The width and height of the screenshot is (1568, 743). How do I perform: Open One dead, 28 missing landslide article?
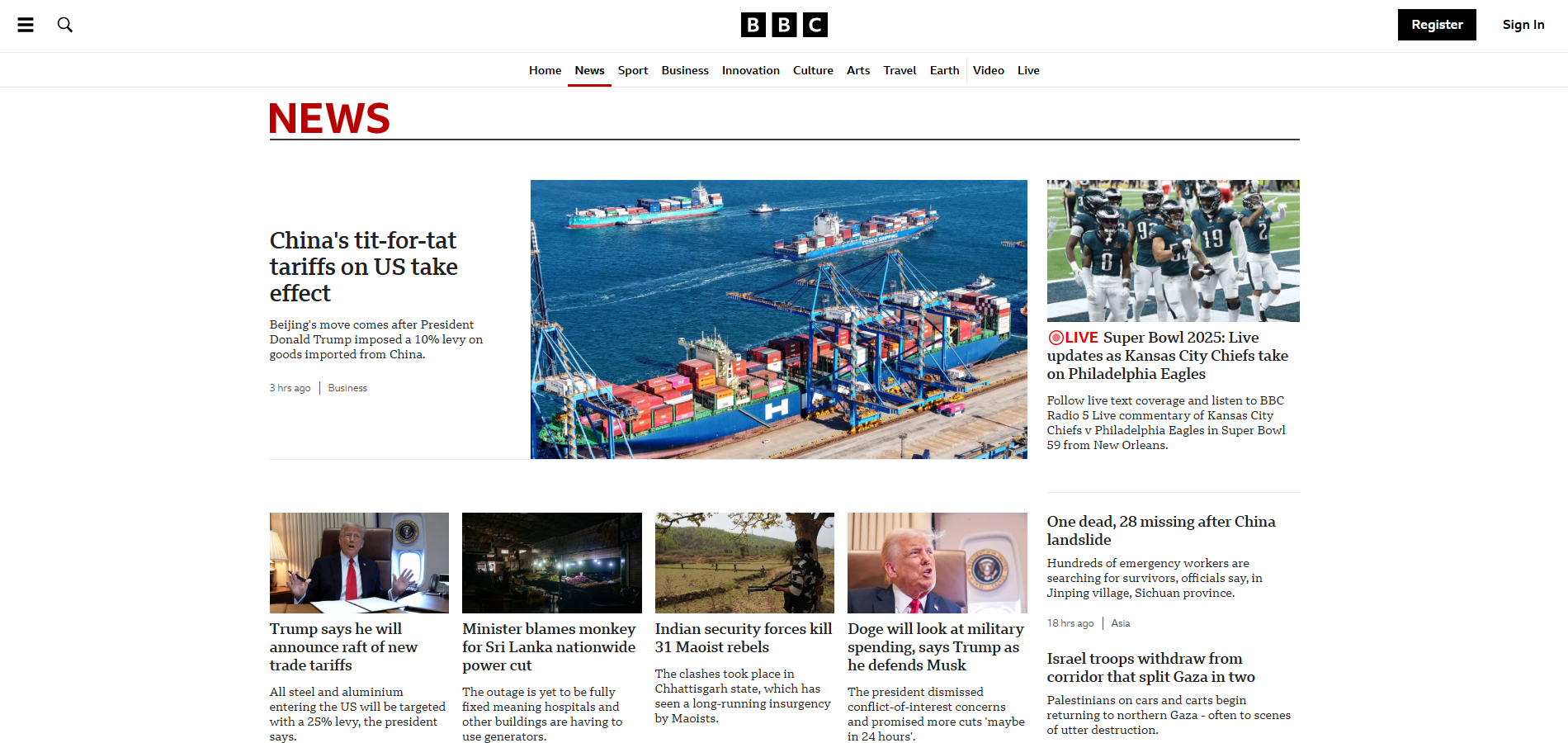pyautogui.click(x=1160, y=530)
